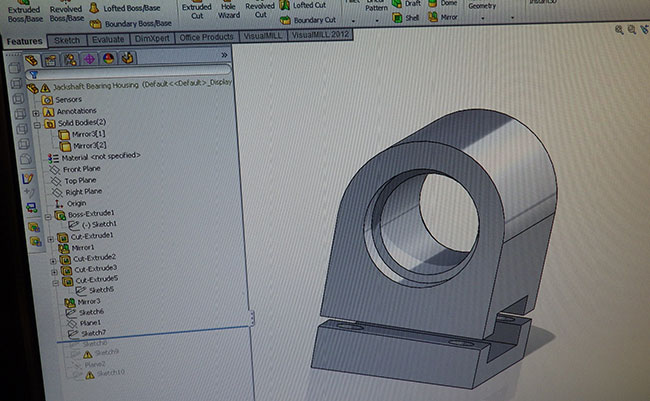Image resolution: width=650 pixels, height=401 pixels.
Task: Expand the Cut-Extrude1 node
Action: (x=51, y=239)
